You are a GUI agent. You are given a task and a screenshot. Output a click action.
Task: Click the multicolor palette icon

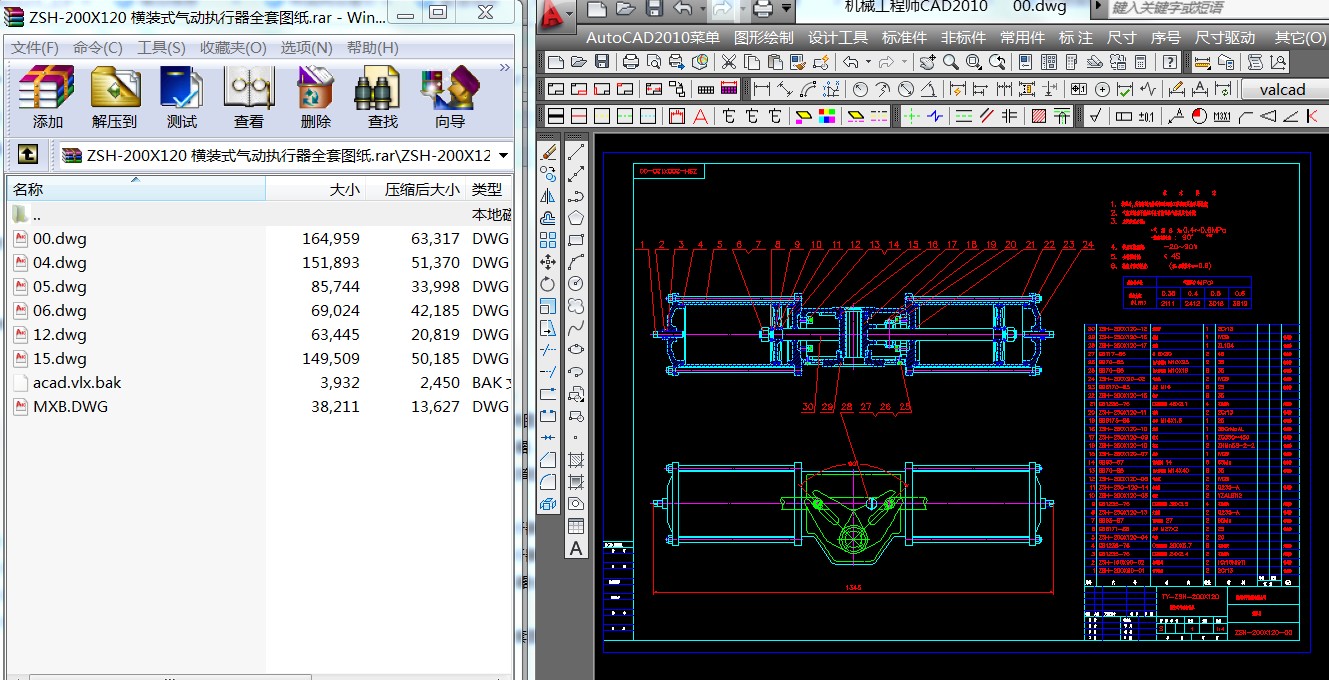[x=827, y=116]
